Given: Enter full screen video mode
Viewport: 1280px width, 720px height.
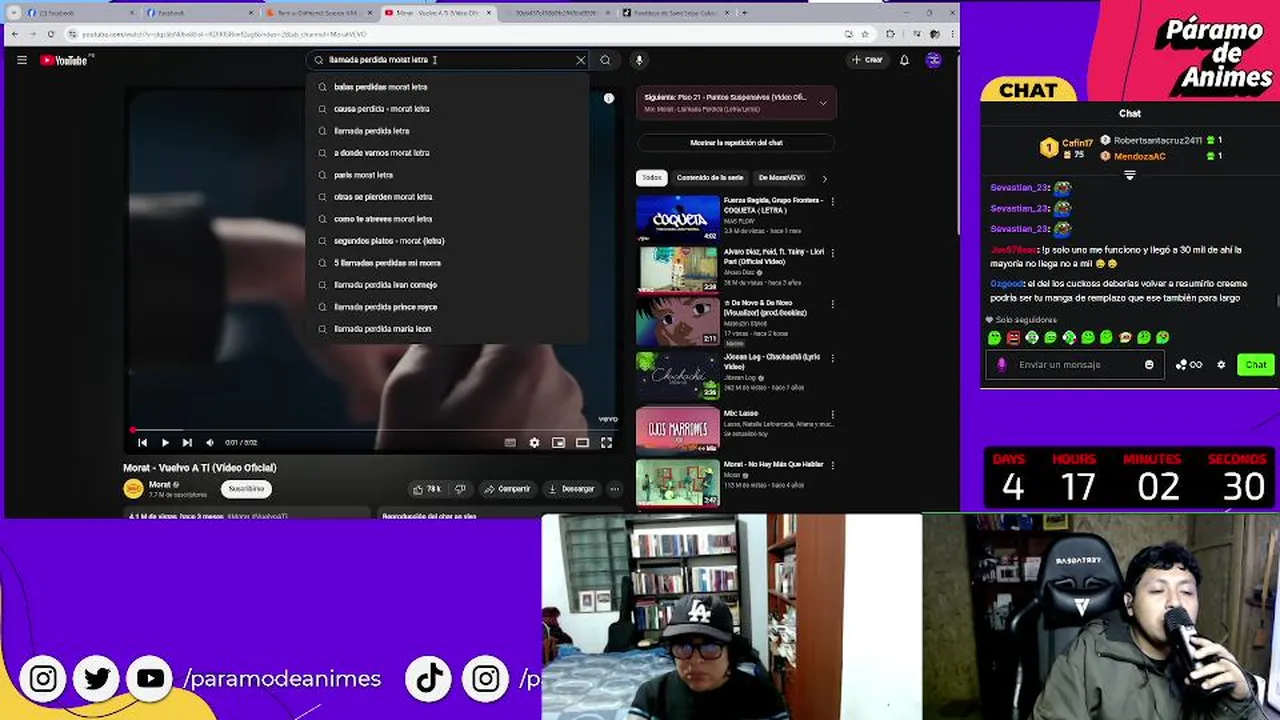Looking at the screenshot, I should click(606, 442).
